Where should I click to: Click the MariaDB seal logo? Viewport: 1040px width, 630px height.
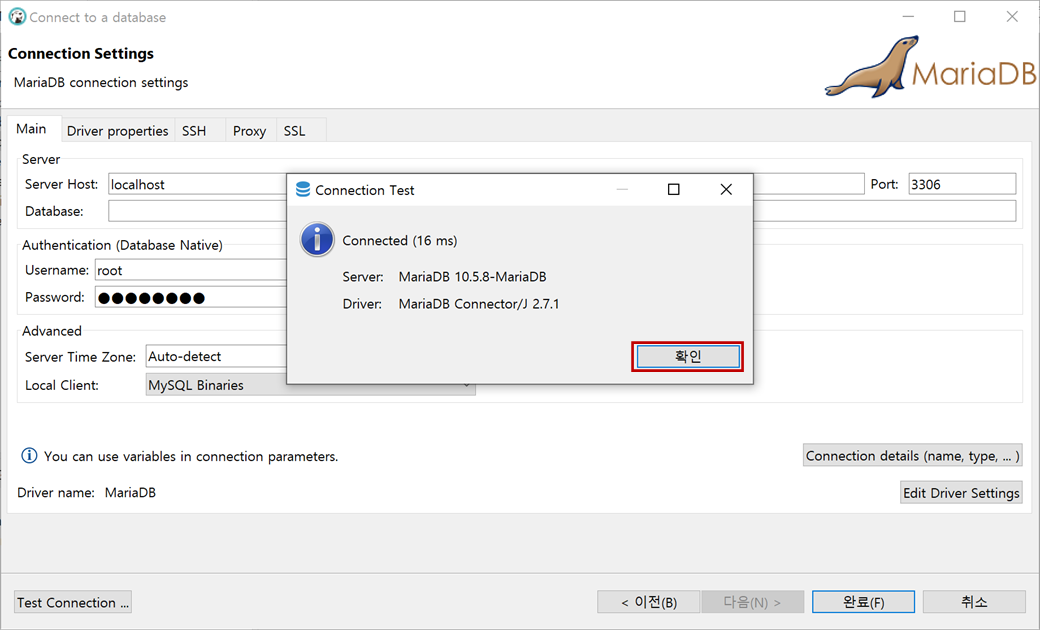(x=929, y=68)
